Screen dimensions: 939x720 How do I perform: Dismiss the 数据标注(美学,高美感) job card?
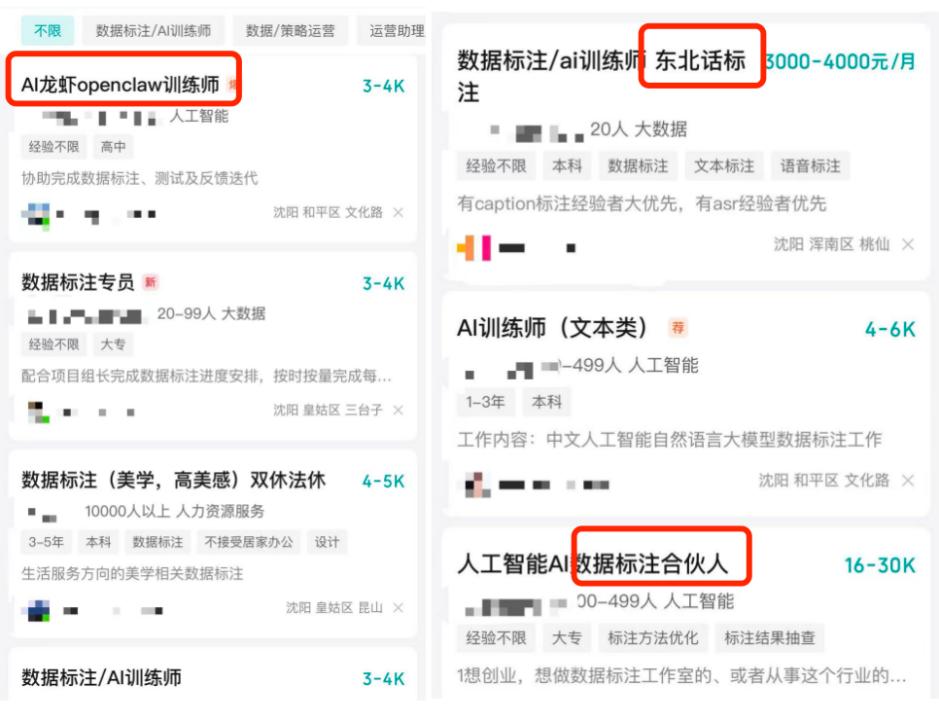(398, 608)
